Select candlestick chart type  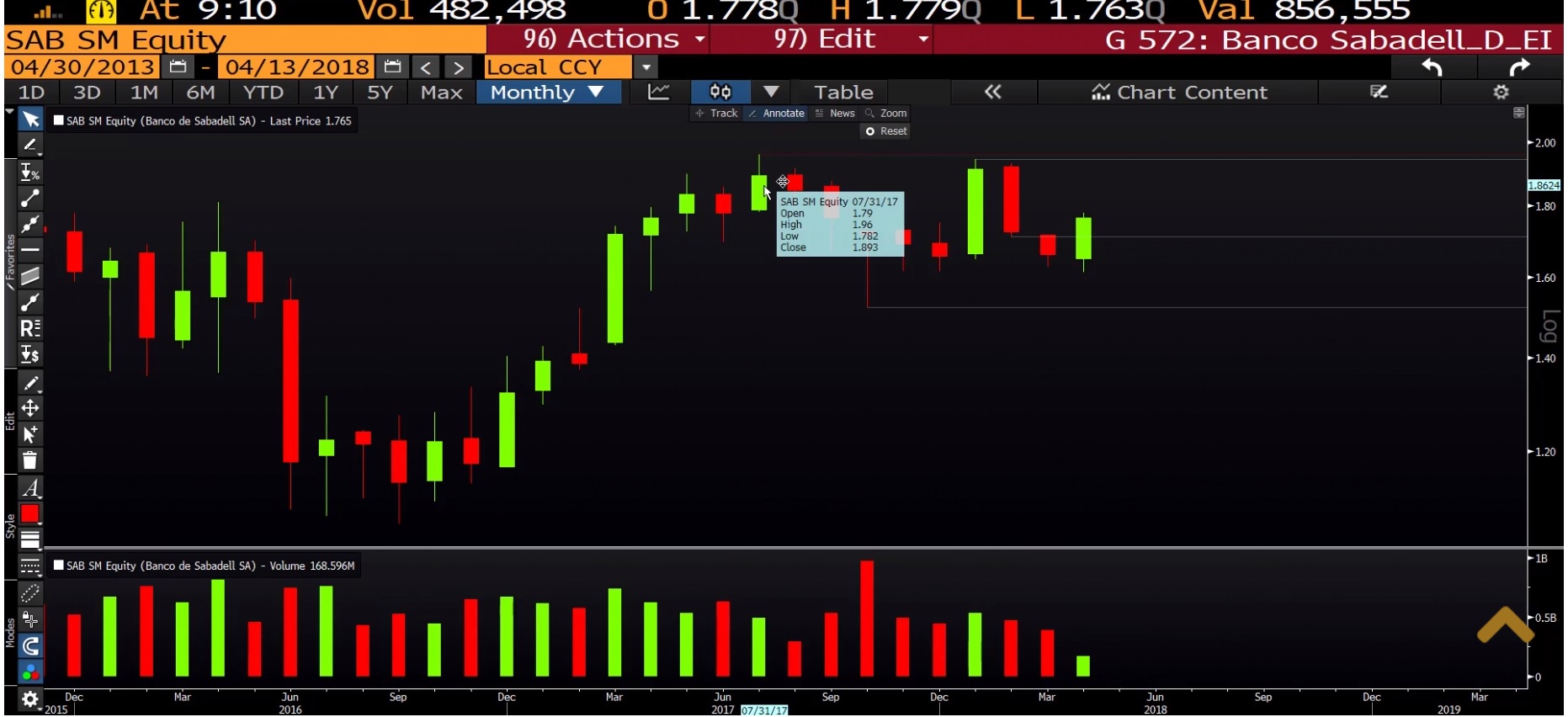720,92
